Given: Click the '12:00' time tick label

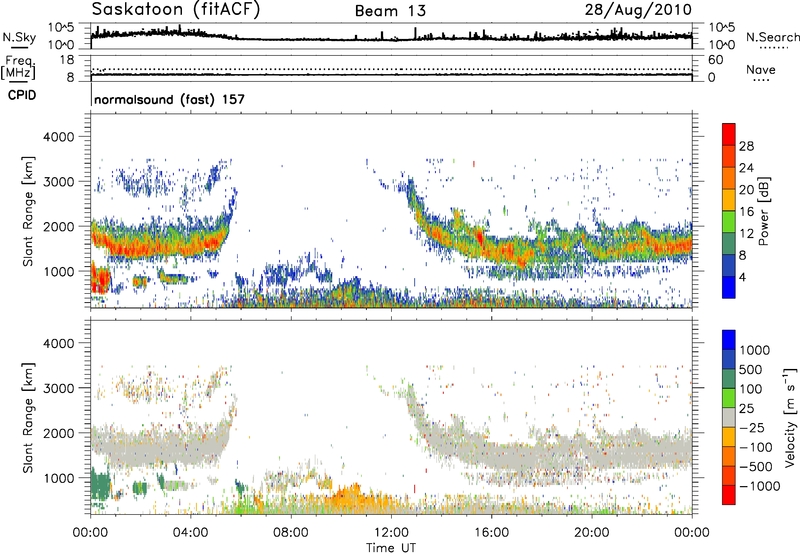Looking at the screenshot, I should pos(391,533).
